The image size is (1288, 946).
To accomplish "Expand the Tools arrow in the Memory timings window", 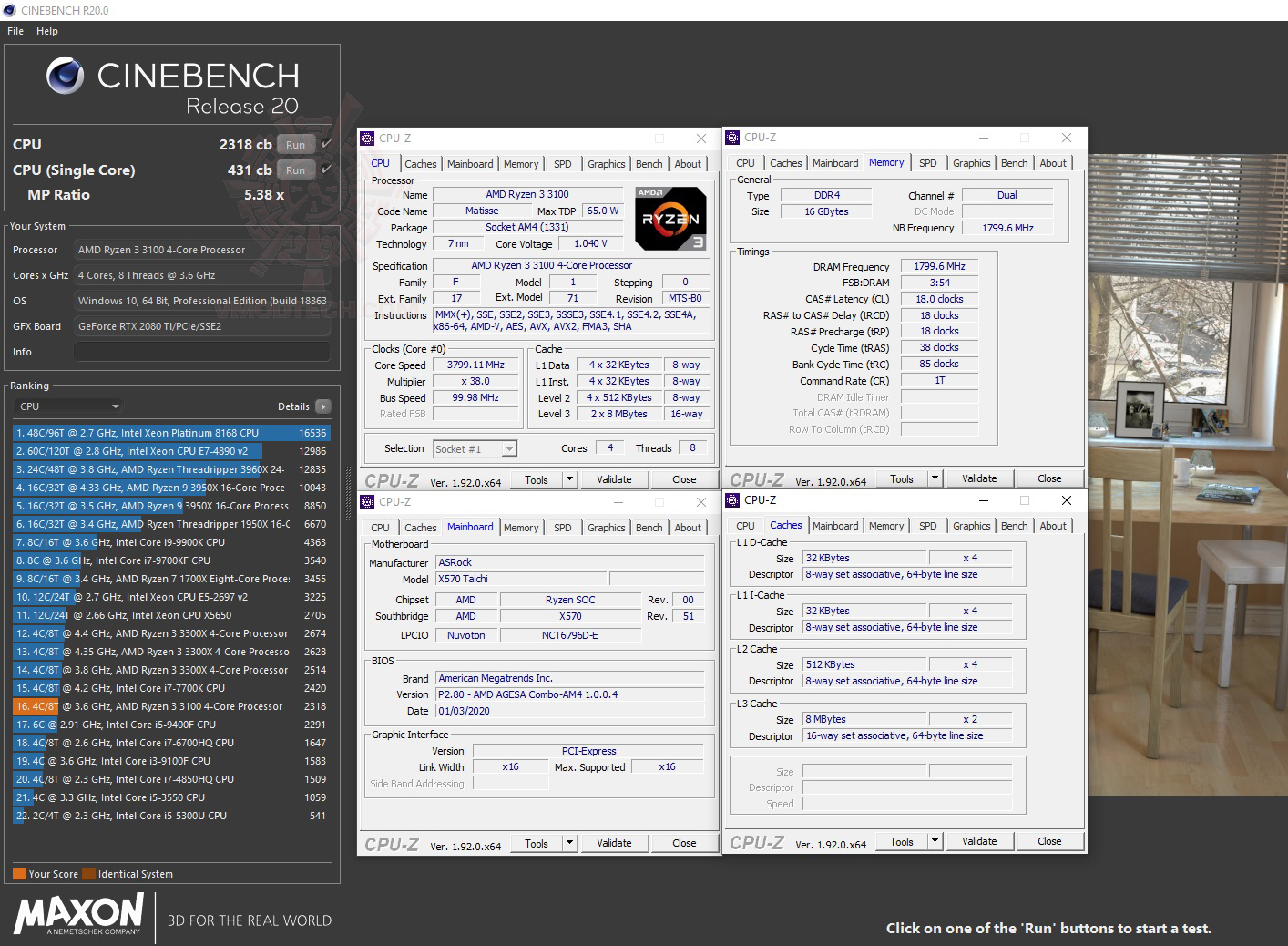I will pos(935,478).
